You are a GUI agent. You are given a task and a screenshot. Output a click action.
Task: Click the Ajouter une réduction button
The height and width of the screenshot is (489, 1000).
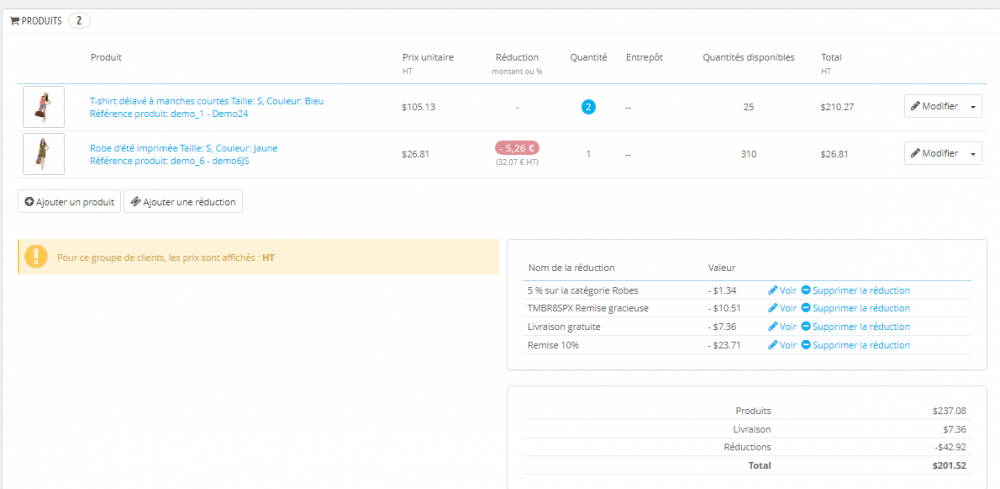pos(183,201)
